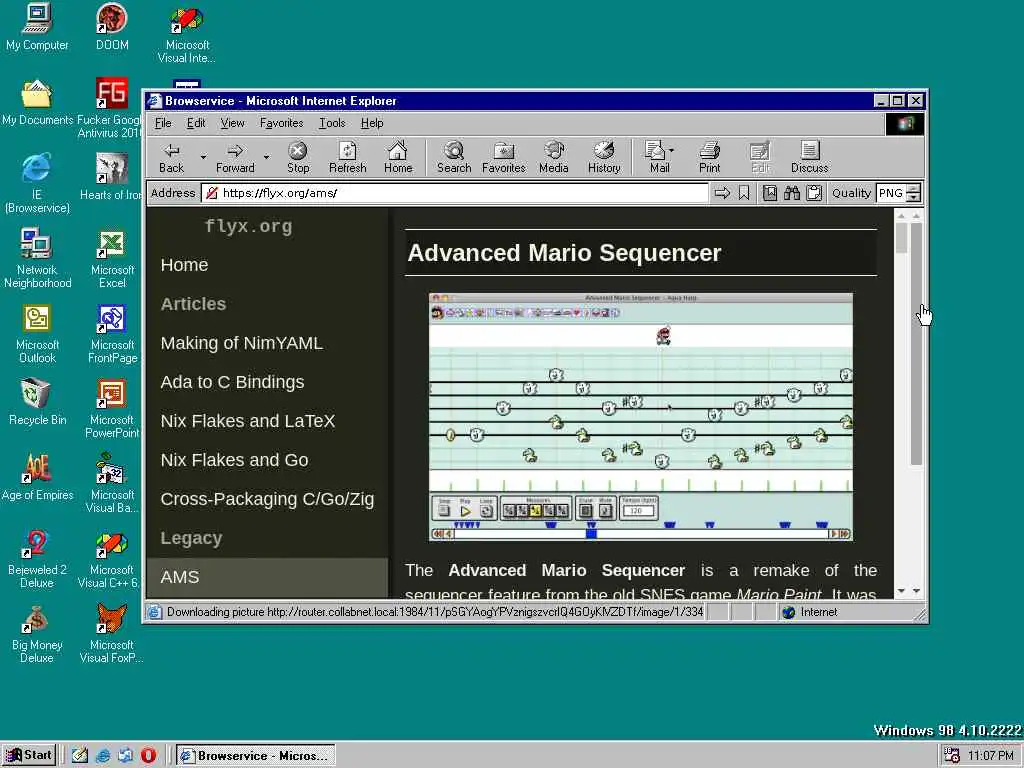This screenshot has width=1024, height=768.
Task: Open the Back button history dropdown arrow
Action: click(x=203, y=157)
